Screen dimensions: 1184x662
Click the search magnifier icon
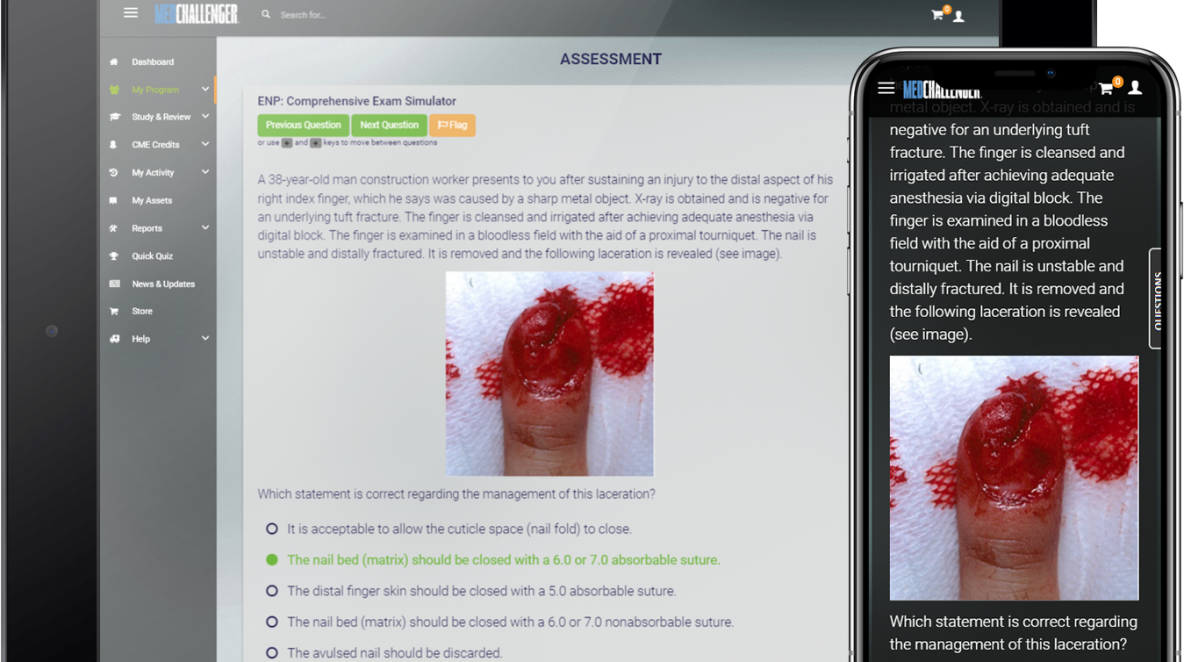(266, 14)
